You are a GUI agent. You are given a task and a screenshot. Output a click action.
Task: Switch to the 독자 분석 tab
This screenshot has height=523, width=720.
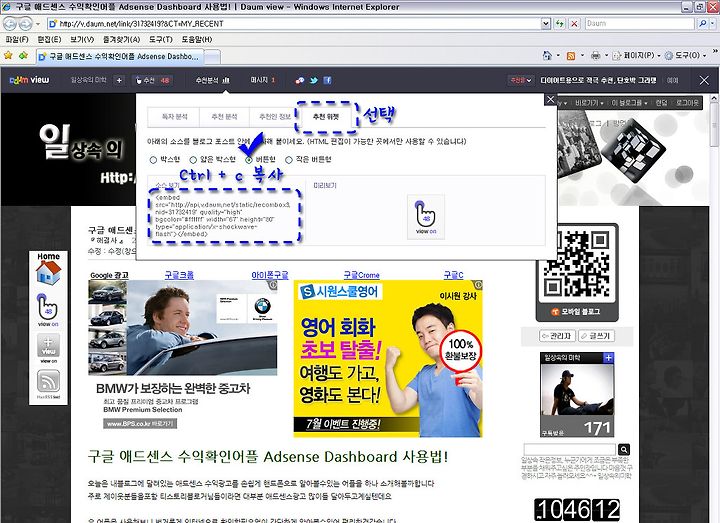tap(174, 117)
